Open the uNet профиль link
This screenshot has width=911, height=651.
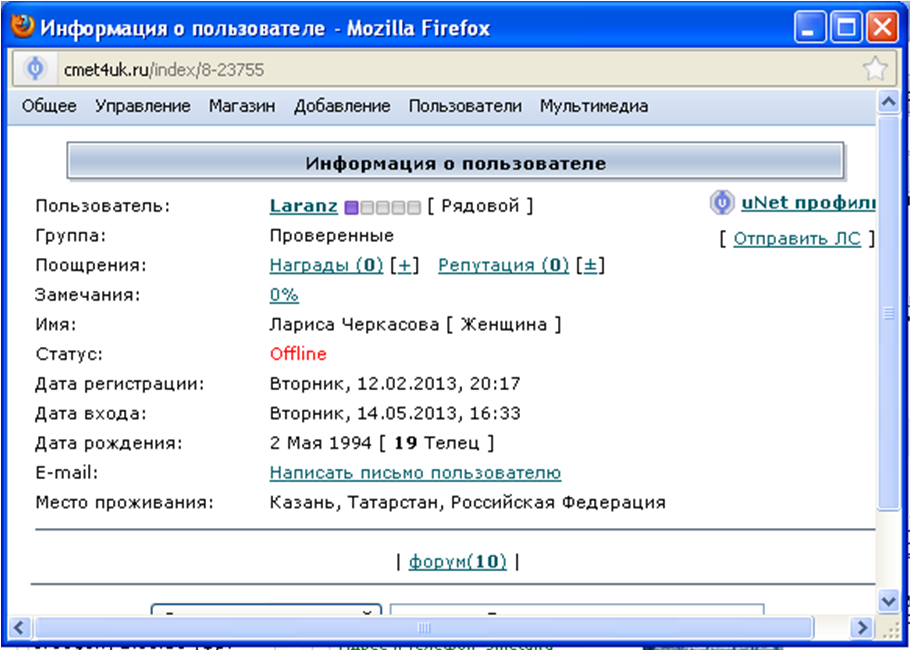click(808, 203)
